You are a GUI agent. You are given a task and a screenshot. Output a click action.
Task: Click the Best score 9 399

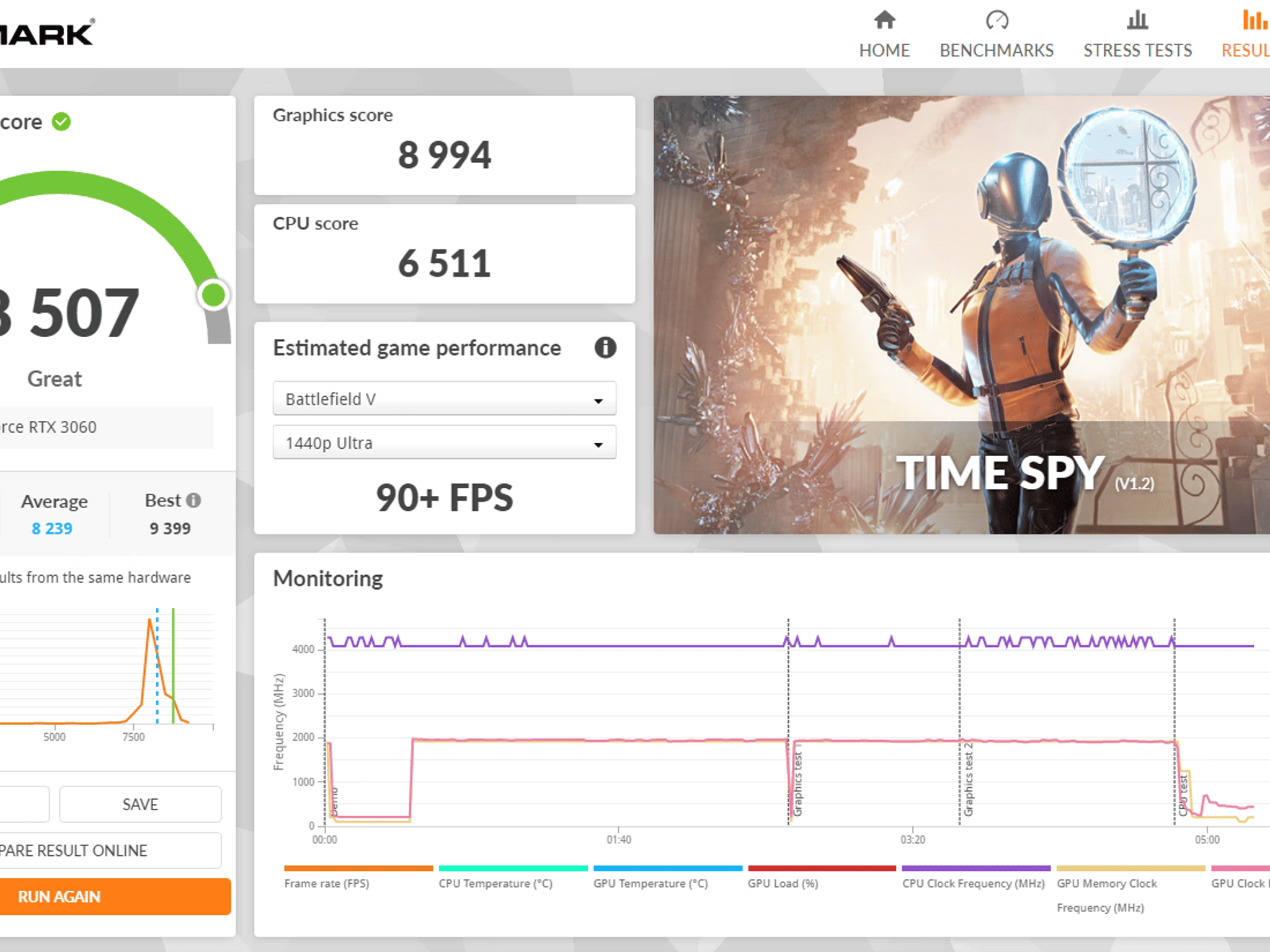pyautogui.click(x=170, y=528)
